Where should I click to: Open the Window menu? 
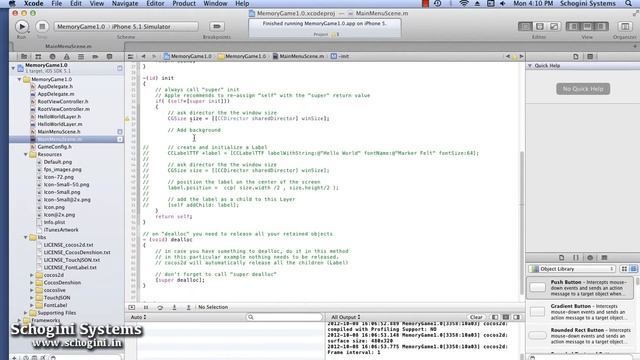pos(215,4)
